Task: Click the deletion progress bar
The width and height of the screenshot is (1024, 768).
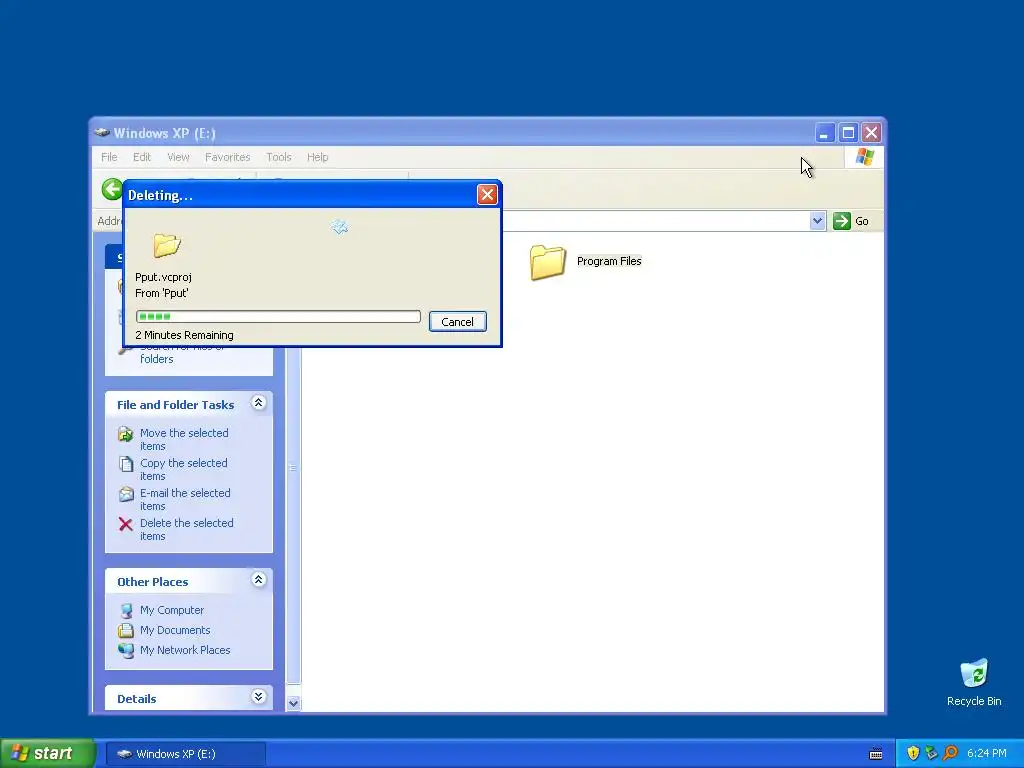Action: coord(278,317)
